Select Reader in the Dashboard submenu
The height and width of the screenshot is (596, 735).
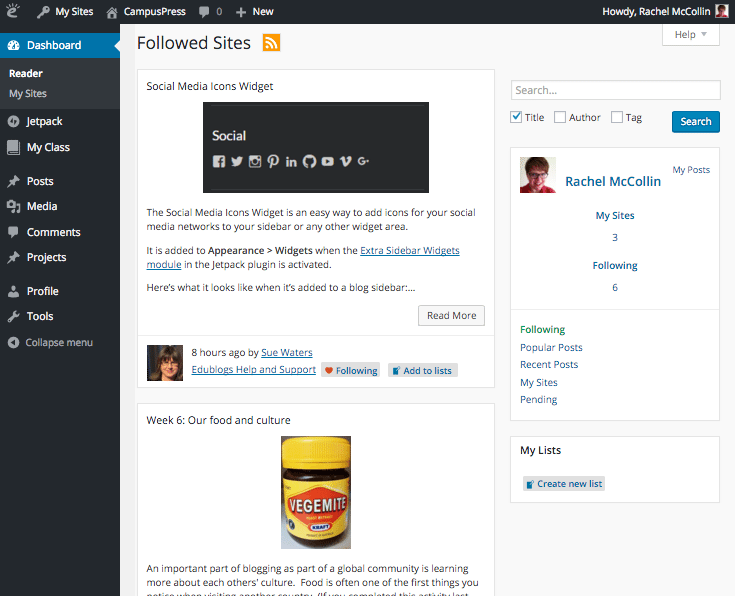tap(26, 74)
